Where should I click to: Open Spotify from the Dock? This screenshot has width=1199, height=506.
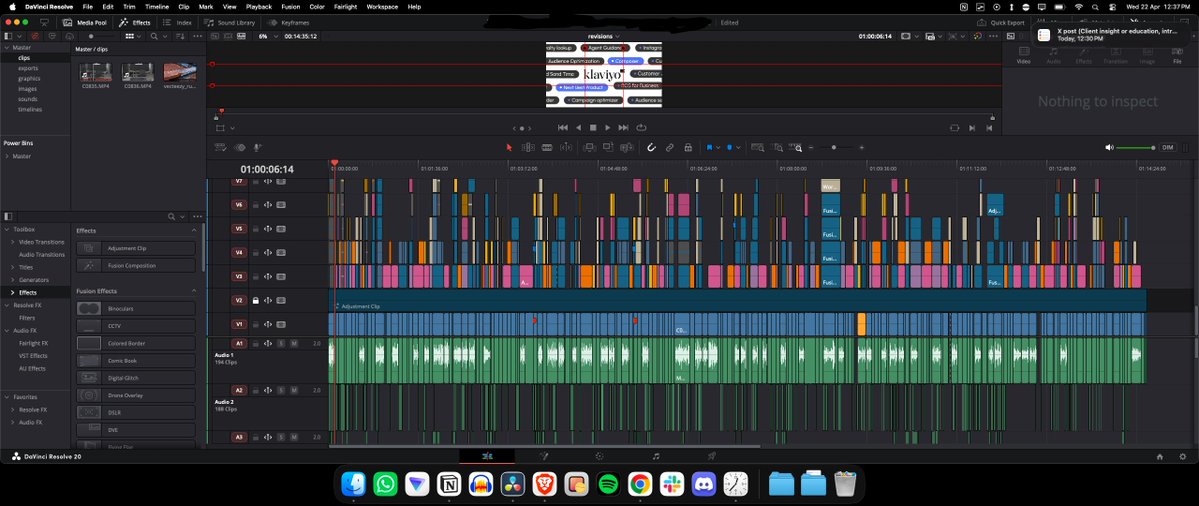(x=608, y=484)
